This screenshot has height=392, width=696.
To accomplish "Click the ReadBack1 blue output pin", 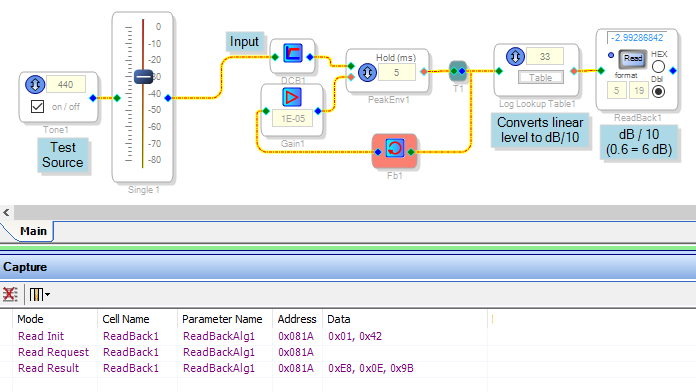I will [x=673, y=71].
